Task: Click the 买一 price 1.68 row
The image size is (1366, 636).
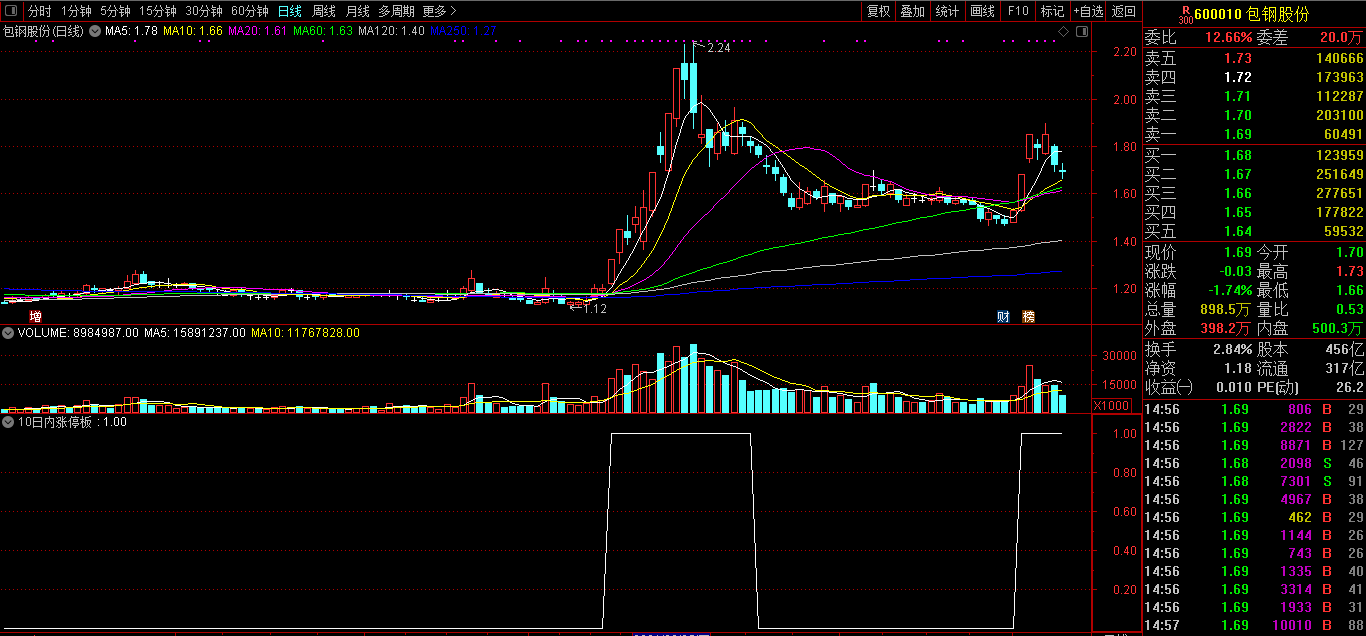Action: (x=1254, y=155)
